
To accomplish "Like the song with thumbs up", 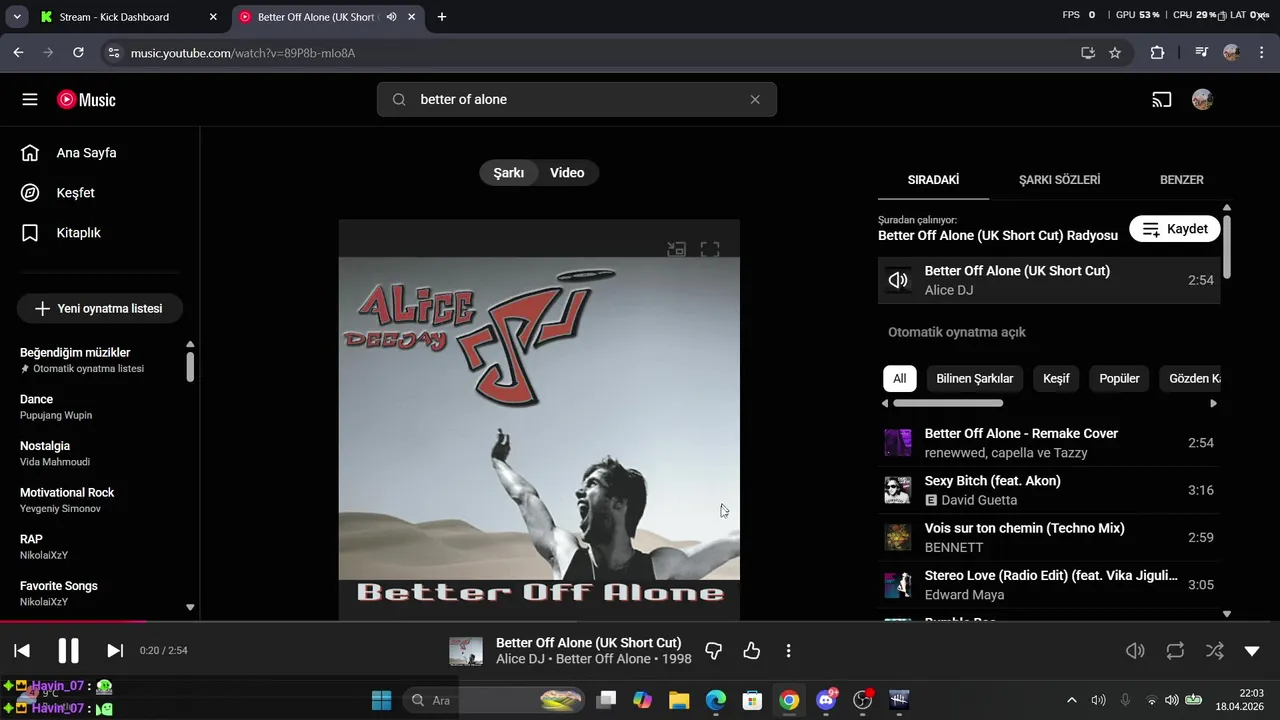I will (x=752, y=651).
